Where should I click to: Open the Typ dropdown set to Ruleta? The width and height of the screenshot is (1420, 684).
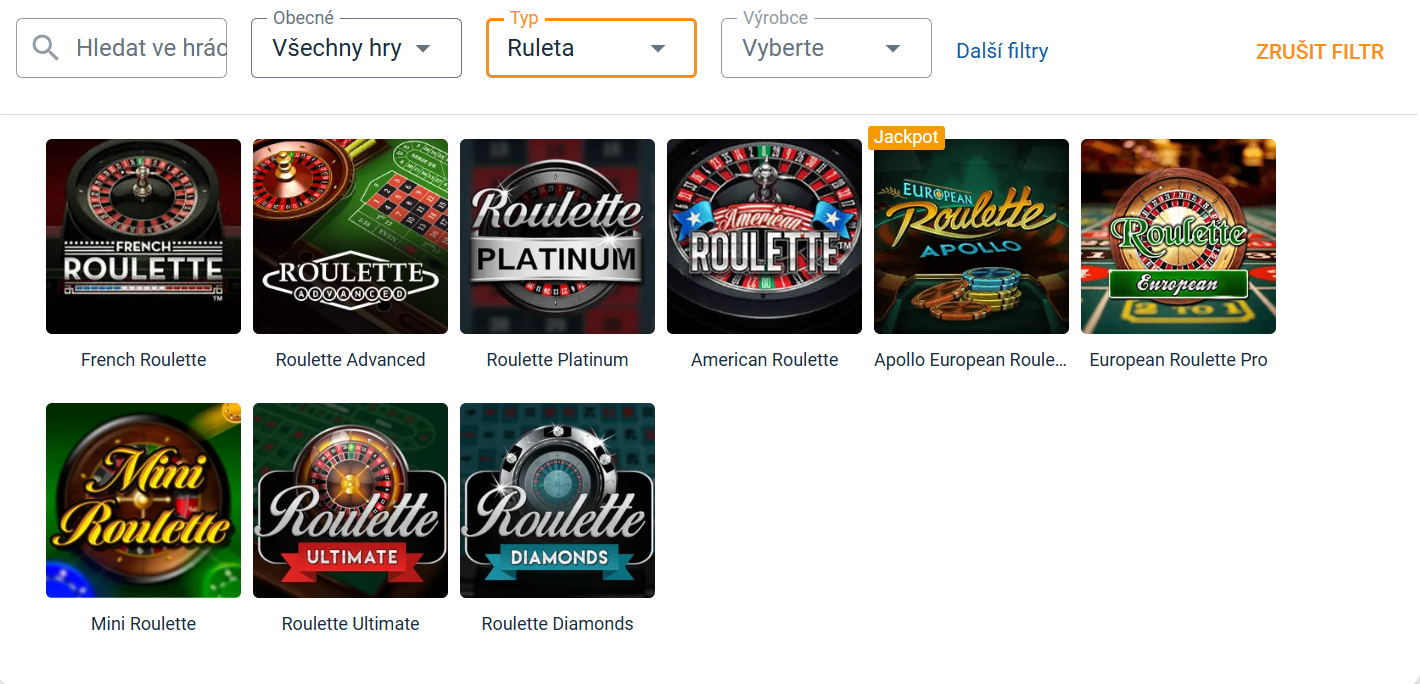[x=591, y=48]
